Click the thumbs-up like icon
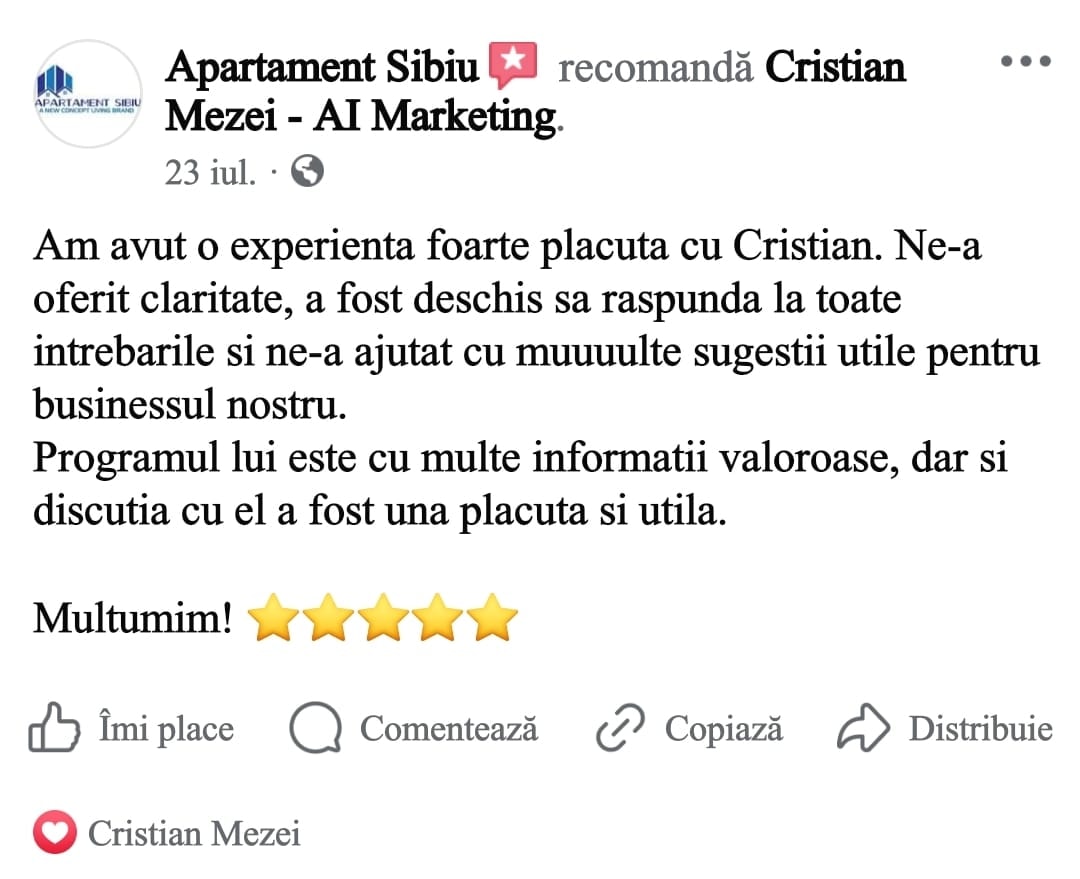Screen dimensions: 1080x879 (x=54, y=727)
